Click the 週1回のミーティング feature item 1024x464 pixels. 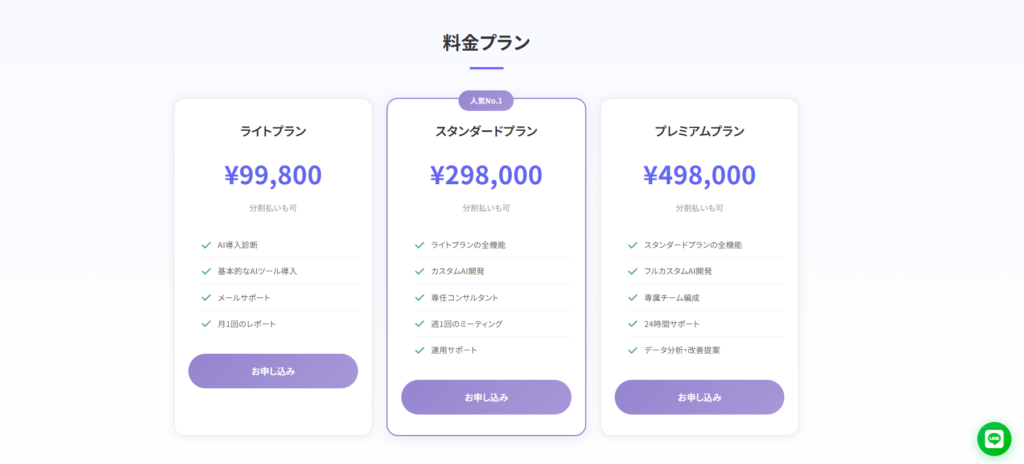(x=467, y=324)
